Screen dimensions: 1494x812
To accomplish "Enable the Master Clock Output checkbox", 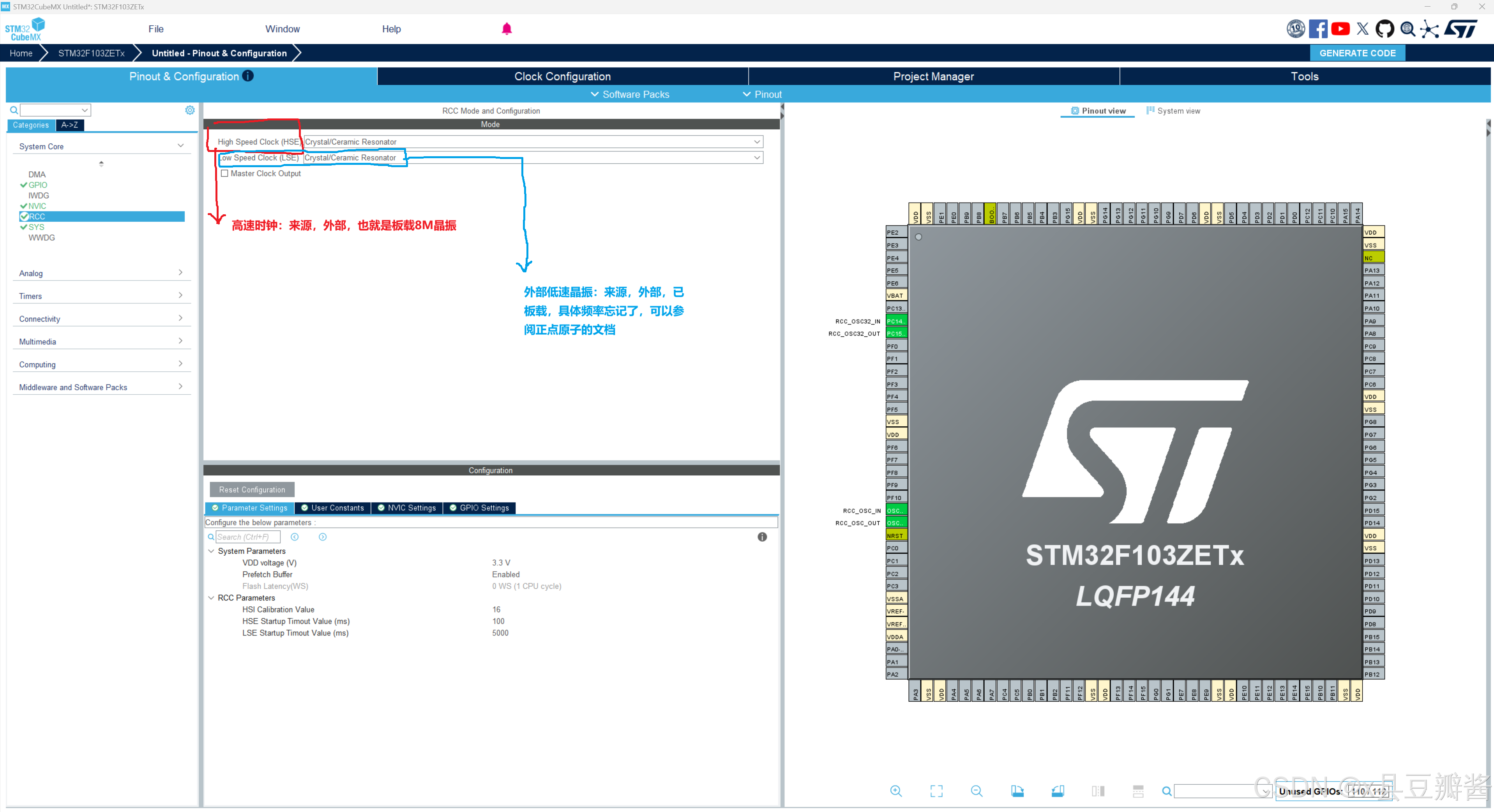I will 224,173.
